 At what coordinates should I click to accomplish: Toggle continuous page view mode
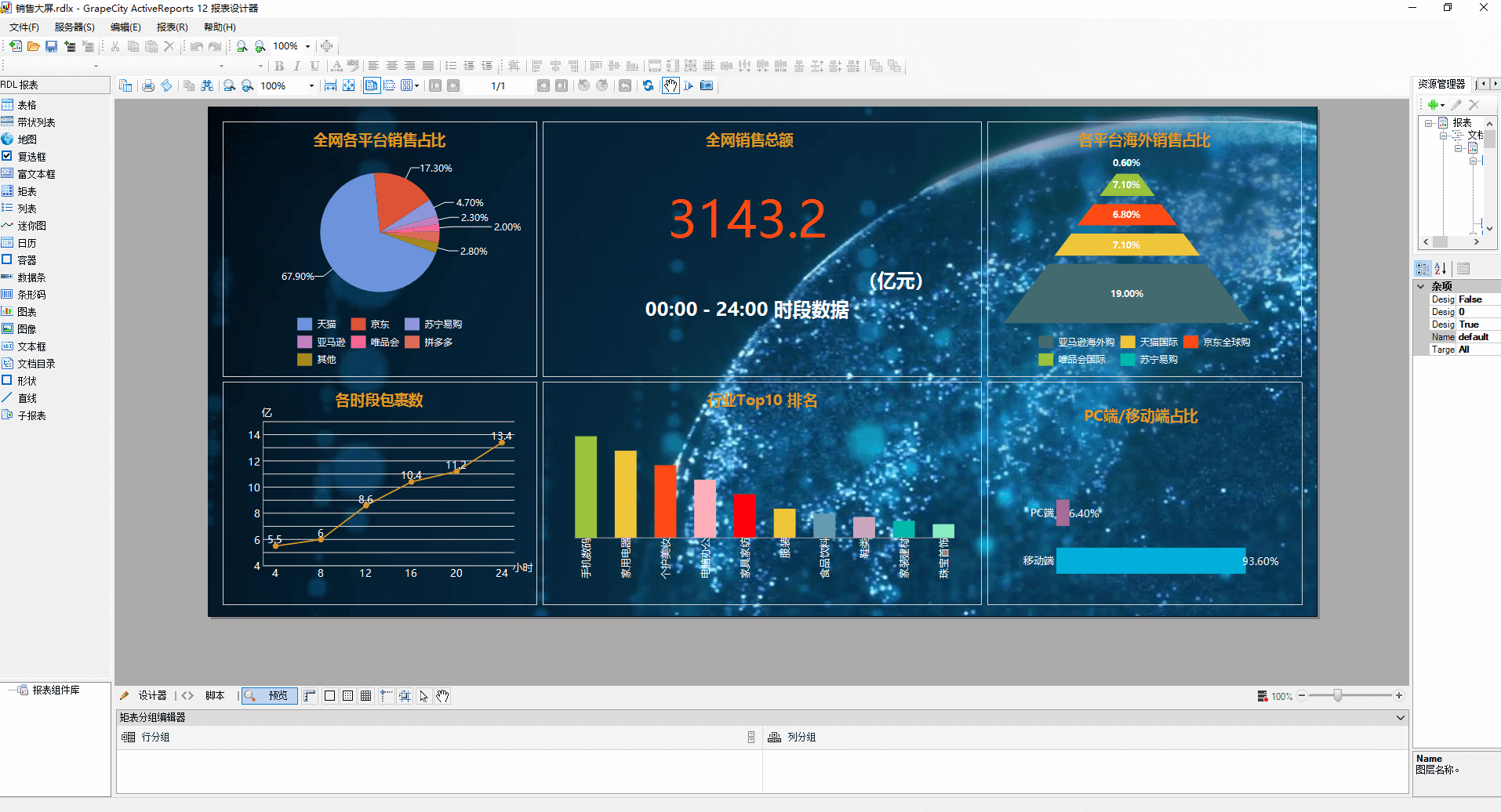(x=390, y=85)
